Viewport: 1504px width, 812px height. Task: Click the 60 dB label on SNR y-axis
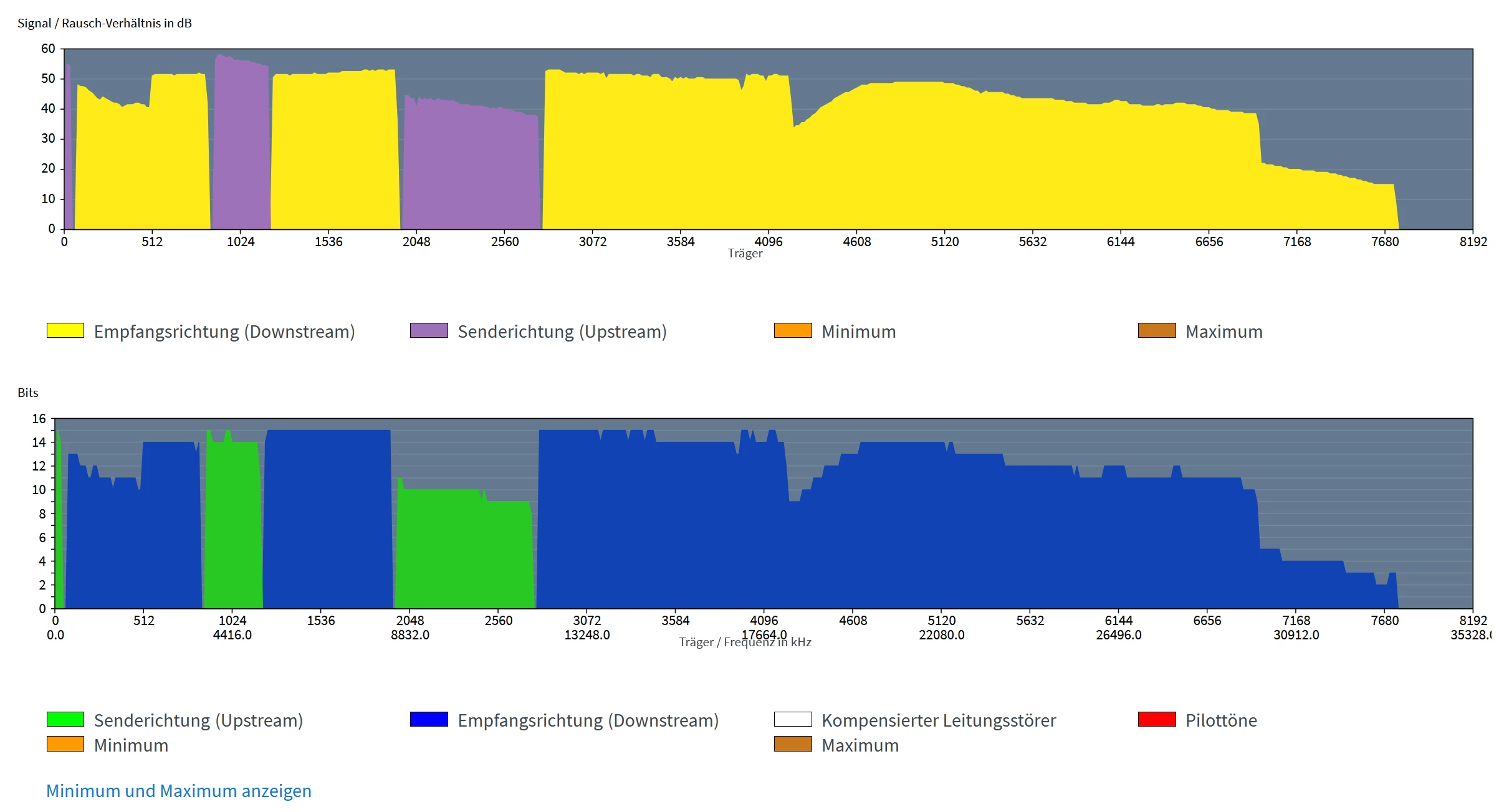click(48, 49)
